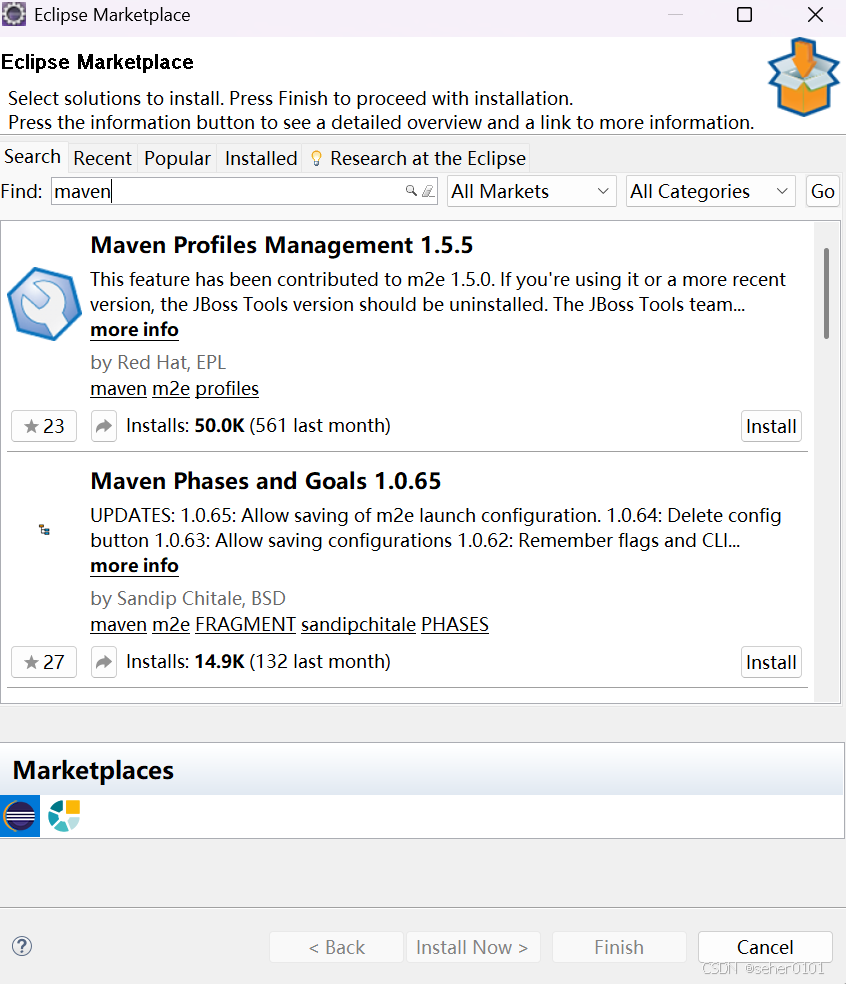Click the sandipchitale tag link
The height and width of the screenshot is (984, 846).
[x=358, y=624]
